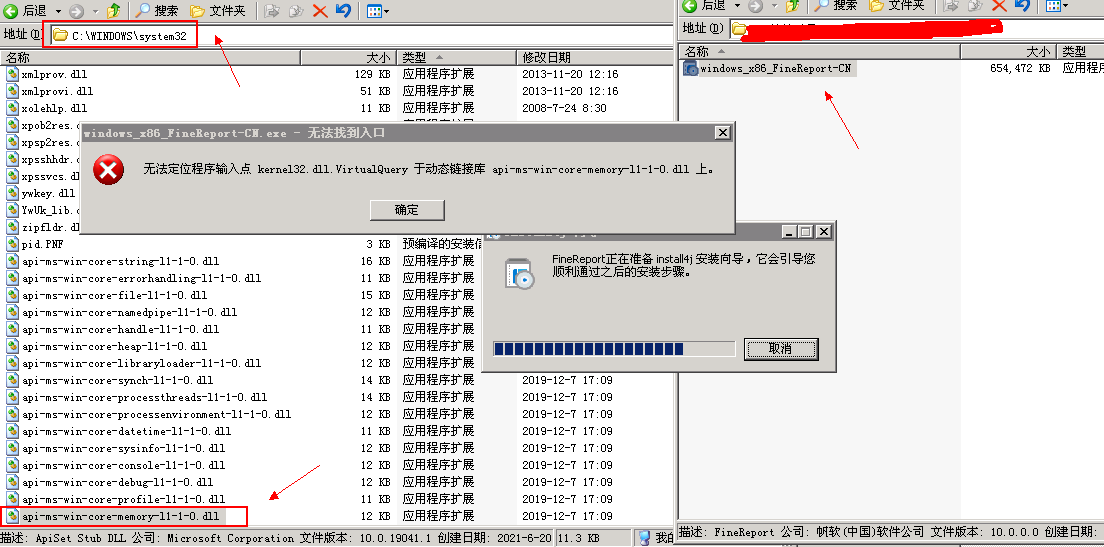Go up one folder in system32 window
This screenshot has height=547, width=1104.
(x=114, y=11)
